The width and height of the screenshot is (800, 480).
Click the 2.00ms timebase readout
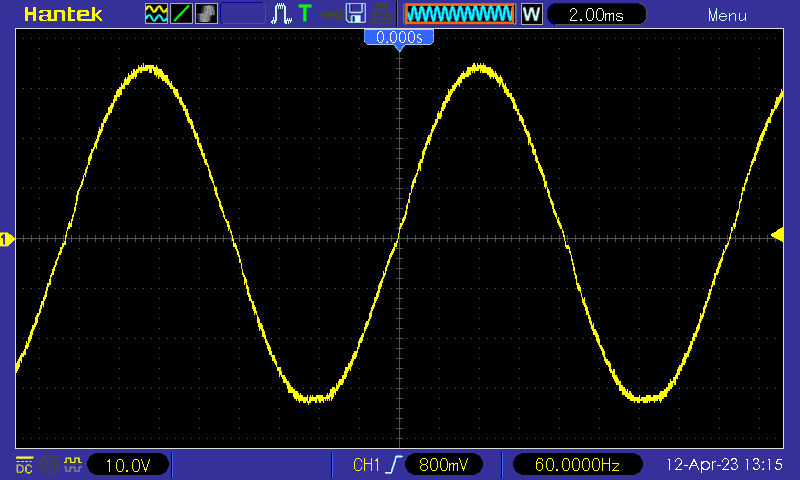click(596, 14)
